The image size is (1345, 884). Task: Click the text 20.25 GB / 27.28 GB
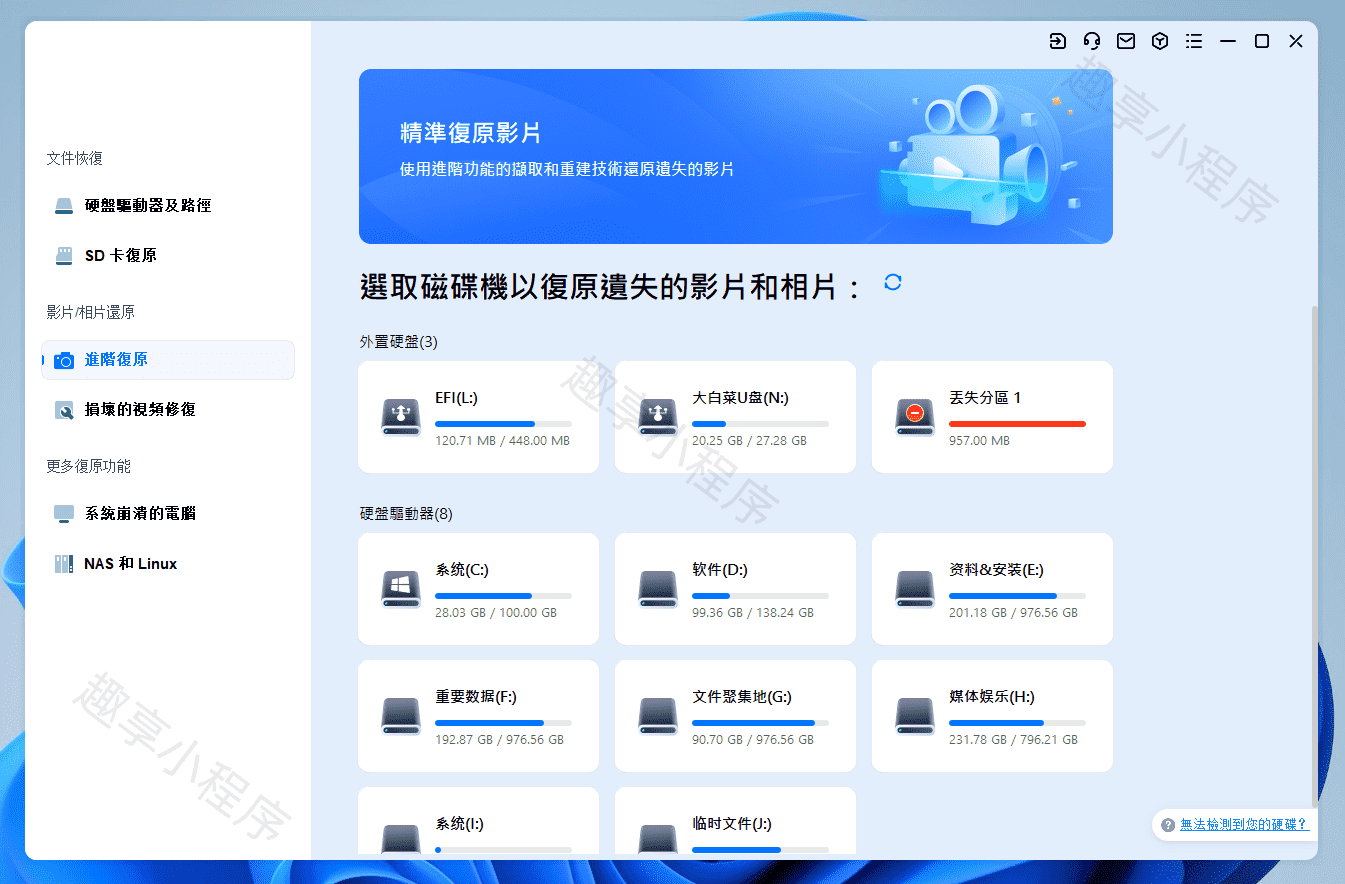749,441
